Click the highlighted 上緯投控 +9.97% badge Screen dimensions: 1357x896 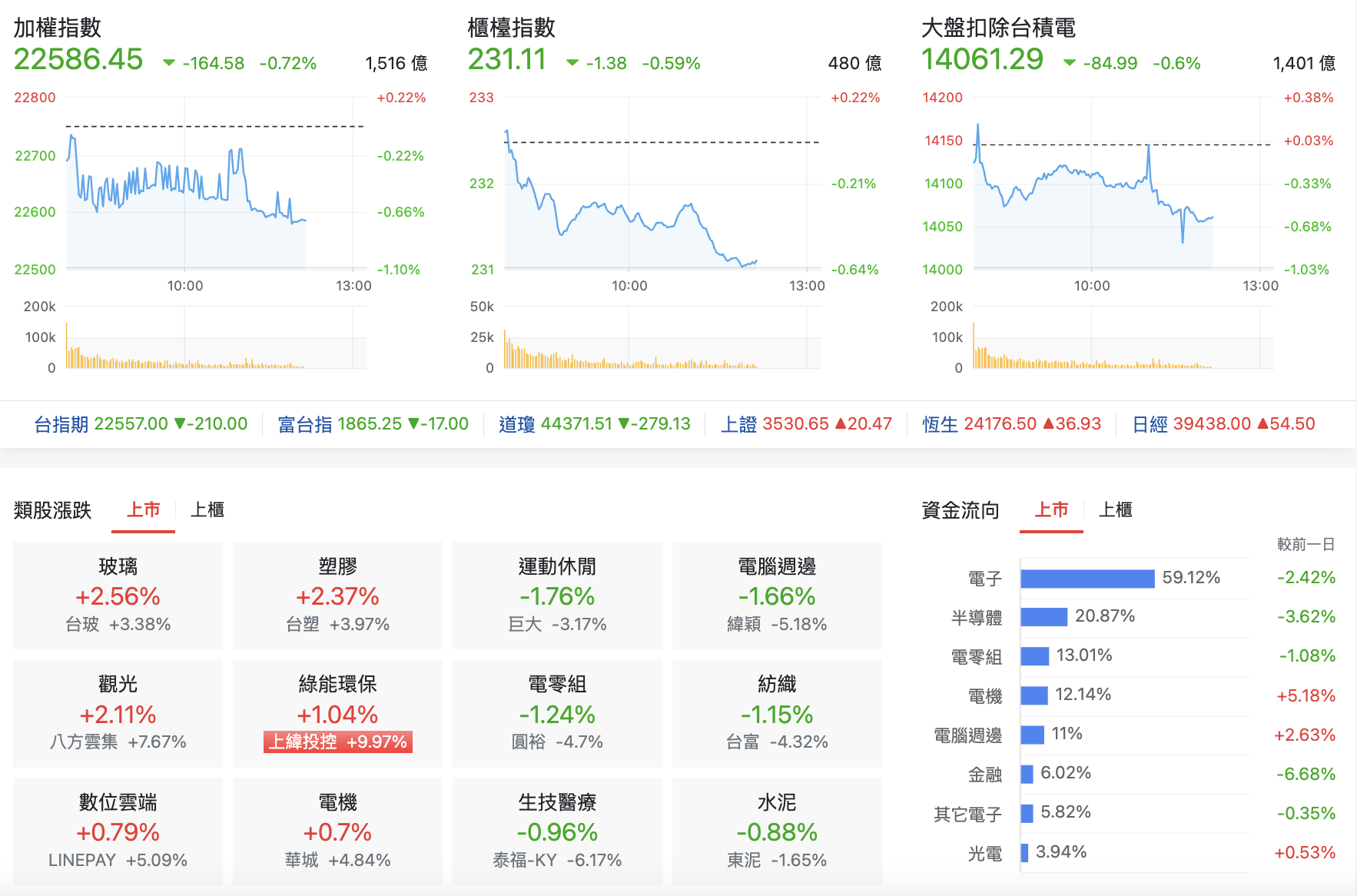point(337,742)
